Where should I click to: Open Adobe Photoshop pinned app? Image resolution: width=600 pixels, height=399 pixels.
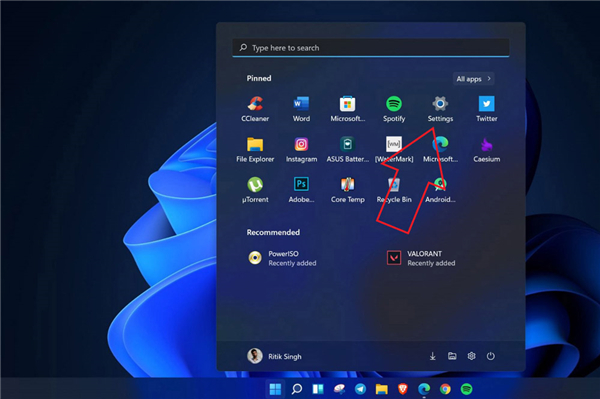(301, 190)
